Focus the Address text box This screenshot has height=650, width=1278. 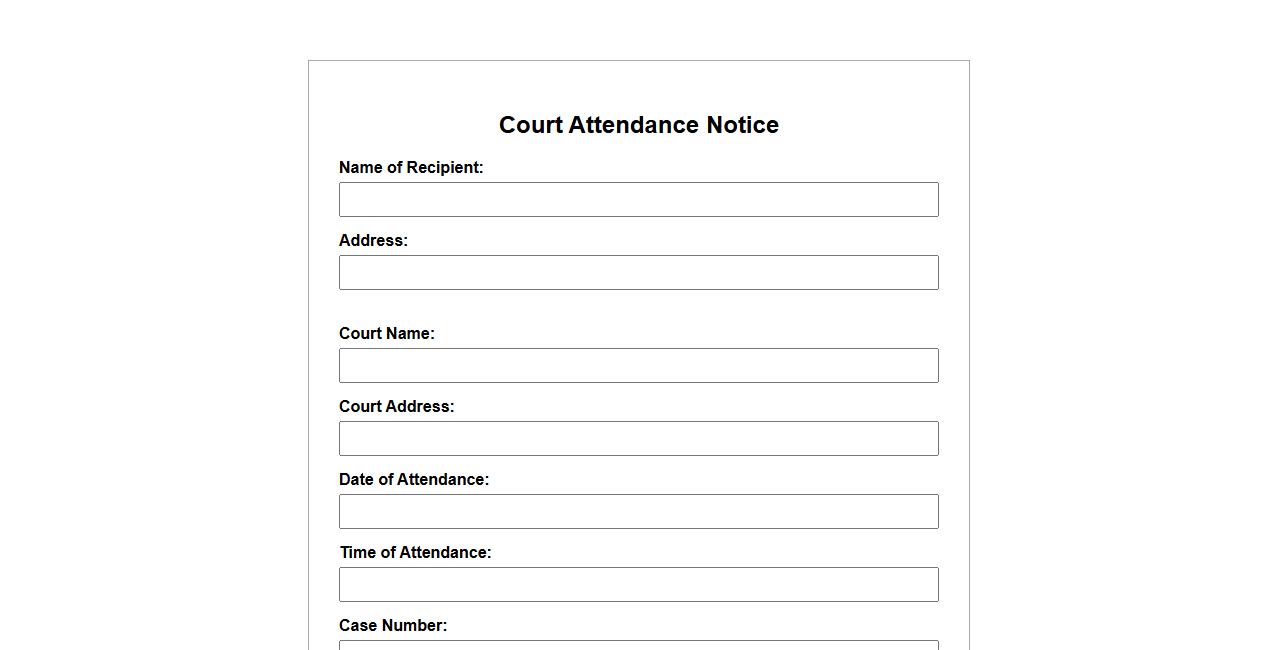click(638, 272)
